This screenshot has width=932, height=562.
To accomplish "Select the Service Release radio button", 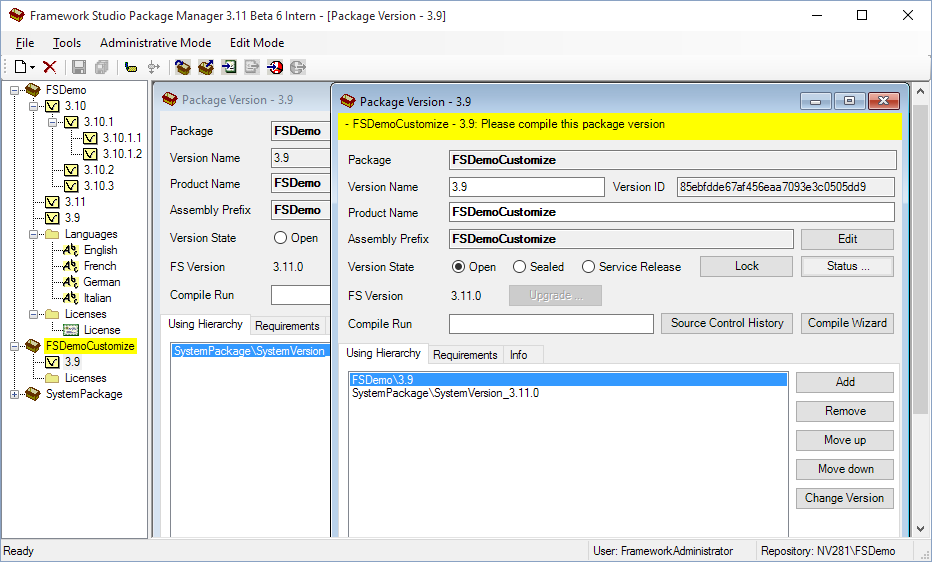I will (x=588, y=267).
